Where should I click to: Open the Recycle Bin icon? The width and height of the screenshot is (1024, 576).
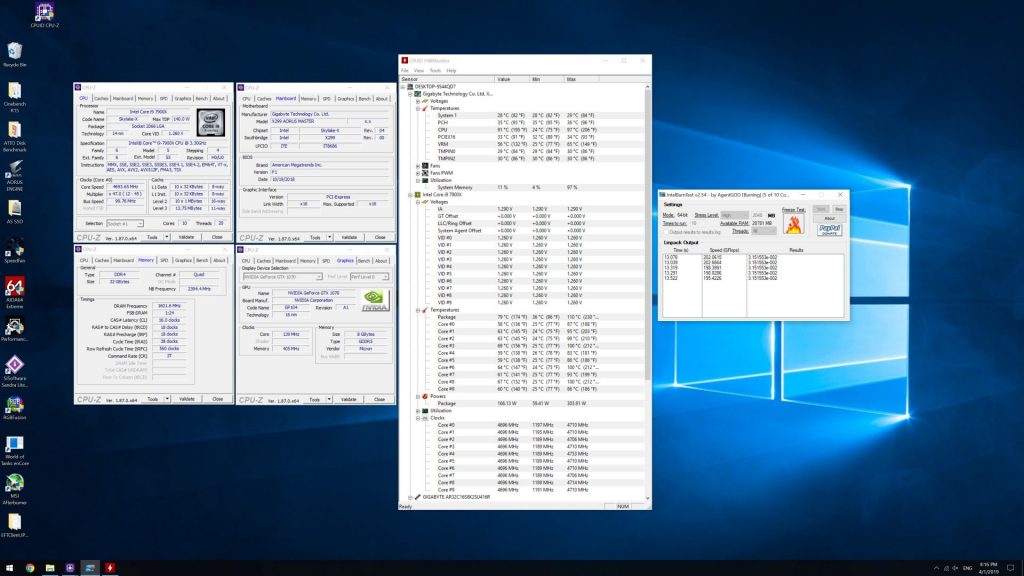15,51
